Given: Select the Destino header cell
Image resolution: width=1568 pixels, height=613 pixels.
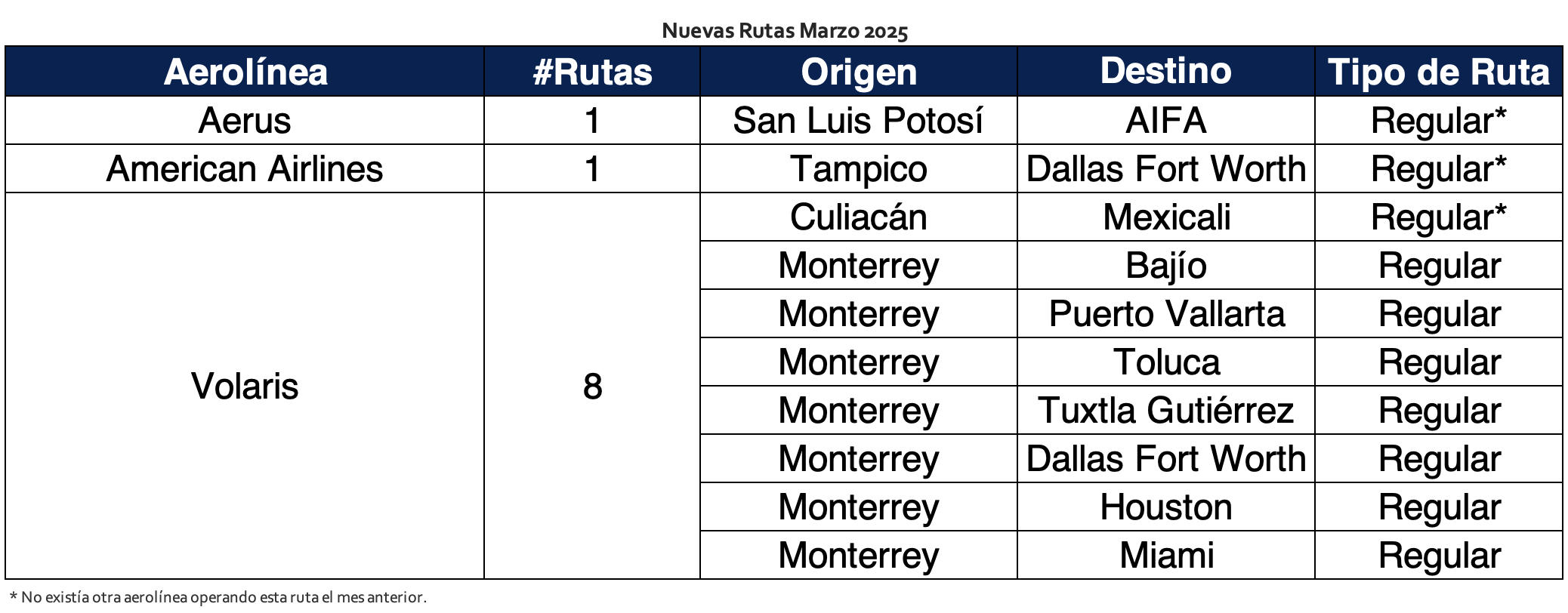Looking at the screenshot, I should [x=1165, y=71].
